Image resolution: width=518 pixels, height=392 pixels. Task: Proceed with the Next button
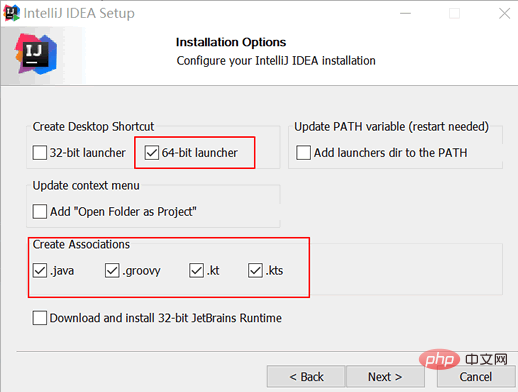coord(385,377)
